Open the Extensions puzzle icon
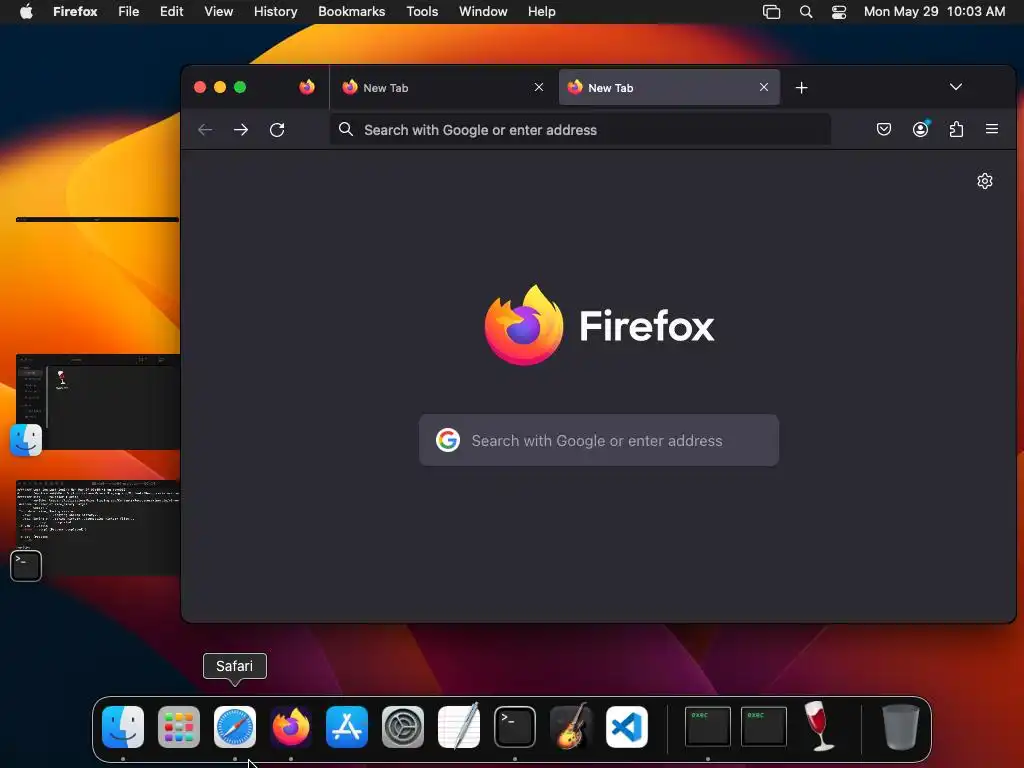Image resolution: width=1024 pixels, height=768 pixels. coord(956,129)
